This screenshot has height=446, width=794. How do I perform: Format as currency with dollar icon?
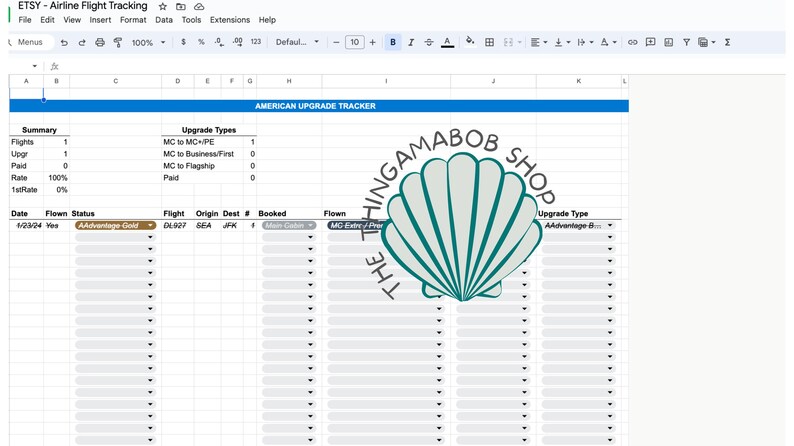183,42
